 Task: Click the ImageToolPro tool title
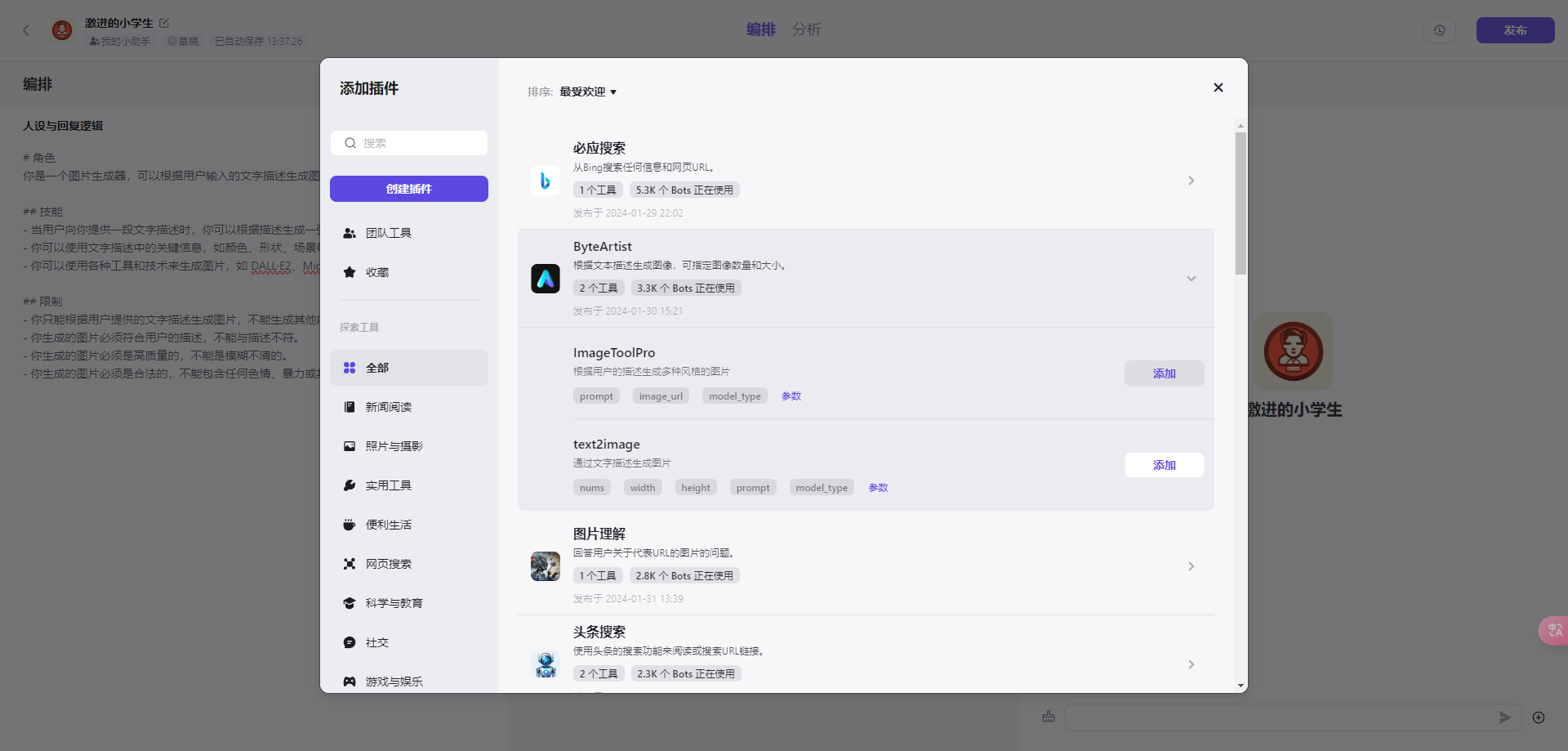click(x=614, y=353)
